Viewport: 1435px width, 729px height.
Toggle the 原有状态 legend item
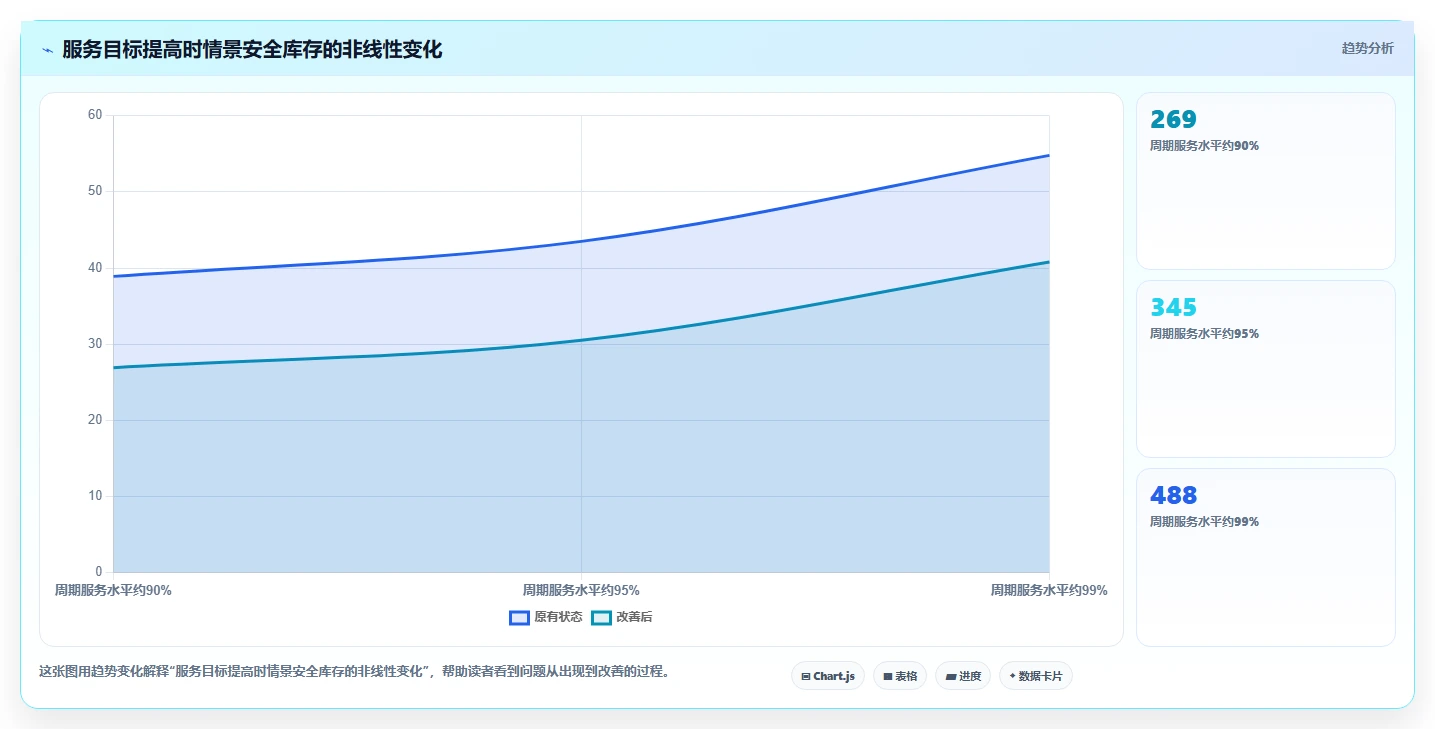(546, 617)
